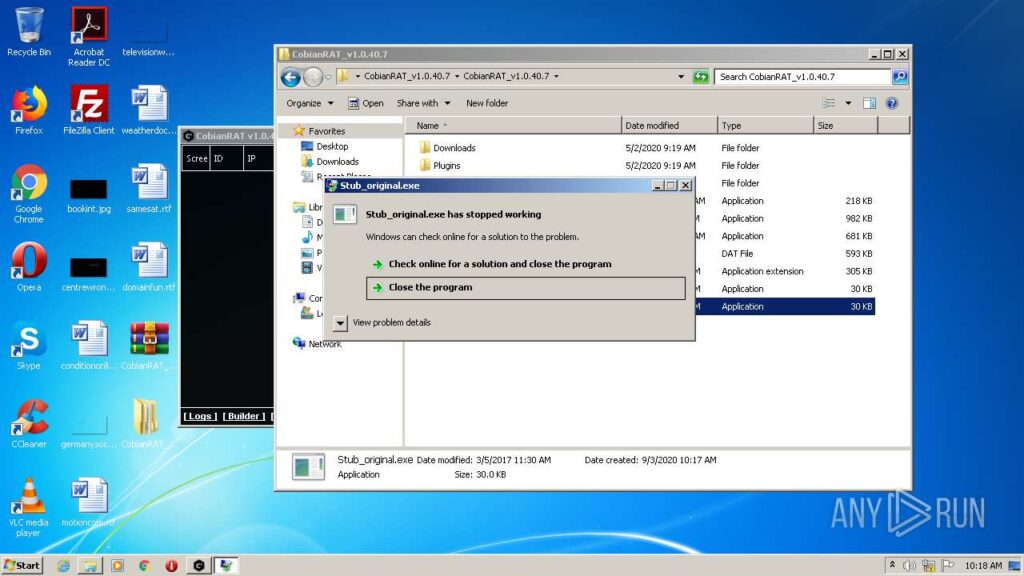Open Google Chrome desktop shortcut

click(29, 193)
